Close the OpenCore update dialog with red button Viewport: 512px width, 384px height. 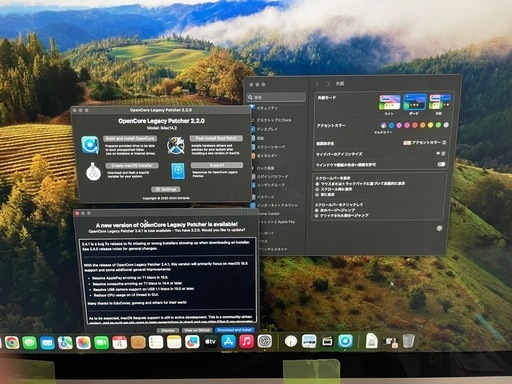[x=77, y=213]
